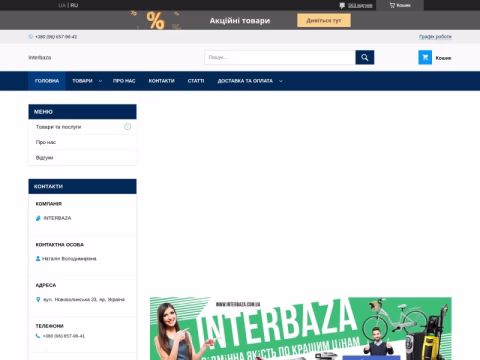Click the percent sign promo icon
Screen dimensions: 480x360
[155, 21]
